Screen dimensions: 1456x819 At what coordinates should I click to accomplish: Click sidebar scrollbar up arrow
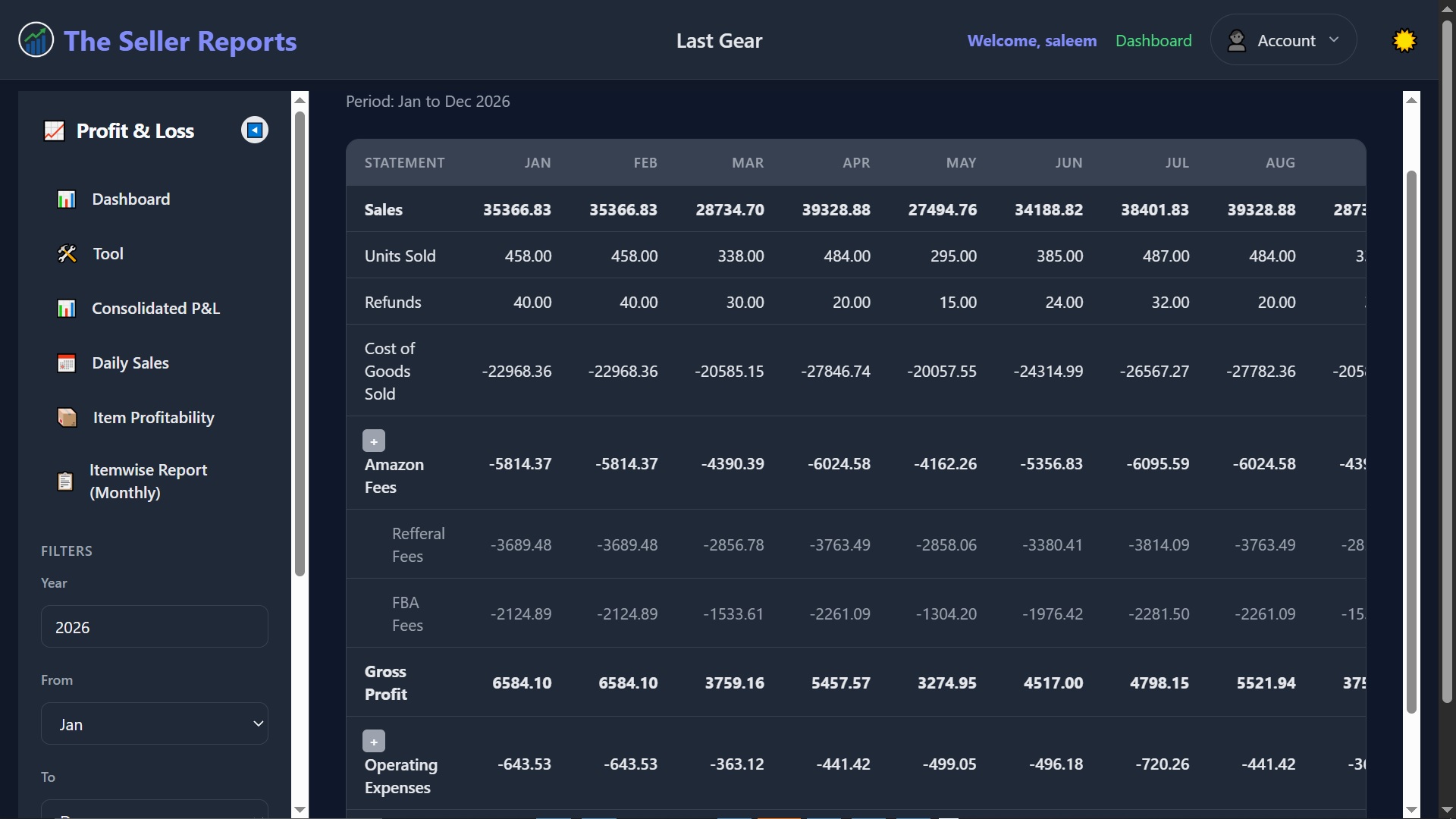(x=300, y=99)
